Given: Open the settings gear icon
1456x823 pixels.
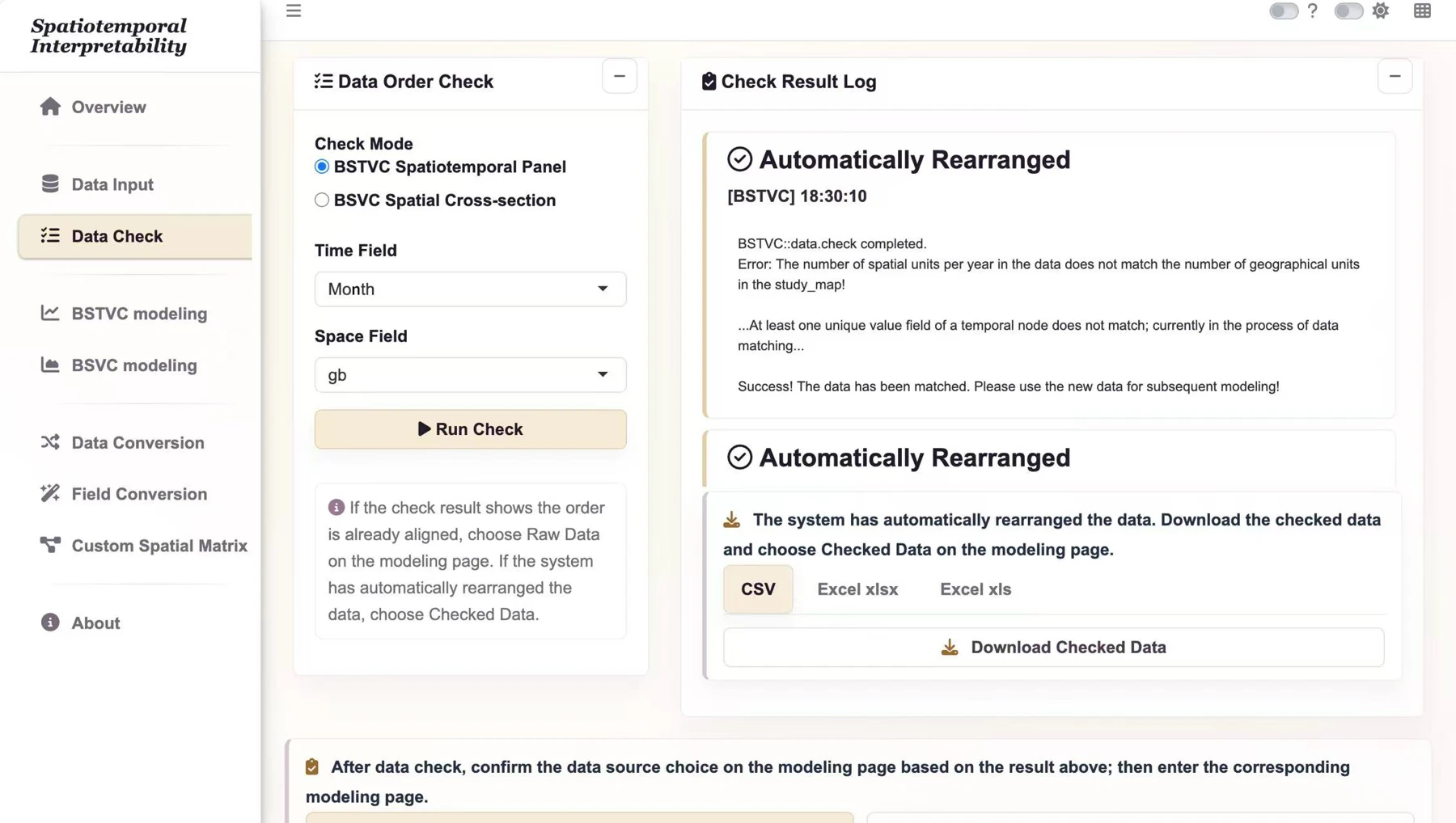Looking at the screenshot, I should click(x=1381, y=11).
